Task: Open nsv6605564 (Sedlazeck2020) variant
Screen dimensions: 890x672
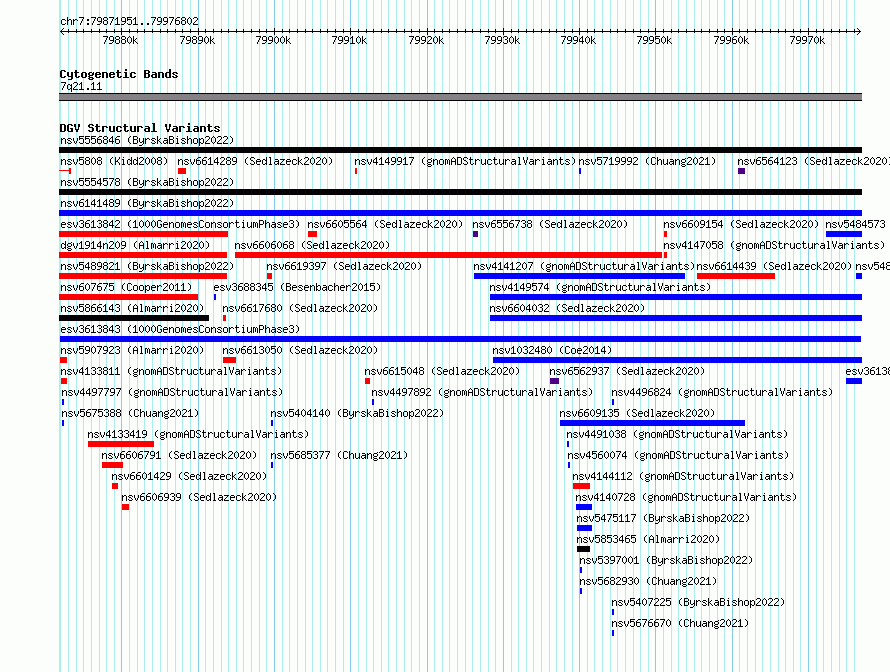Action: pos(385,224)
